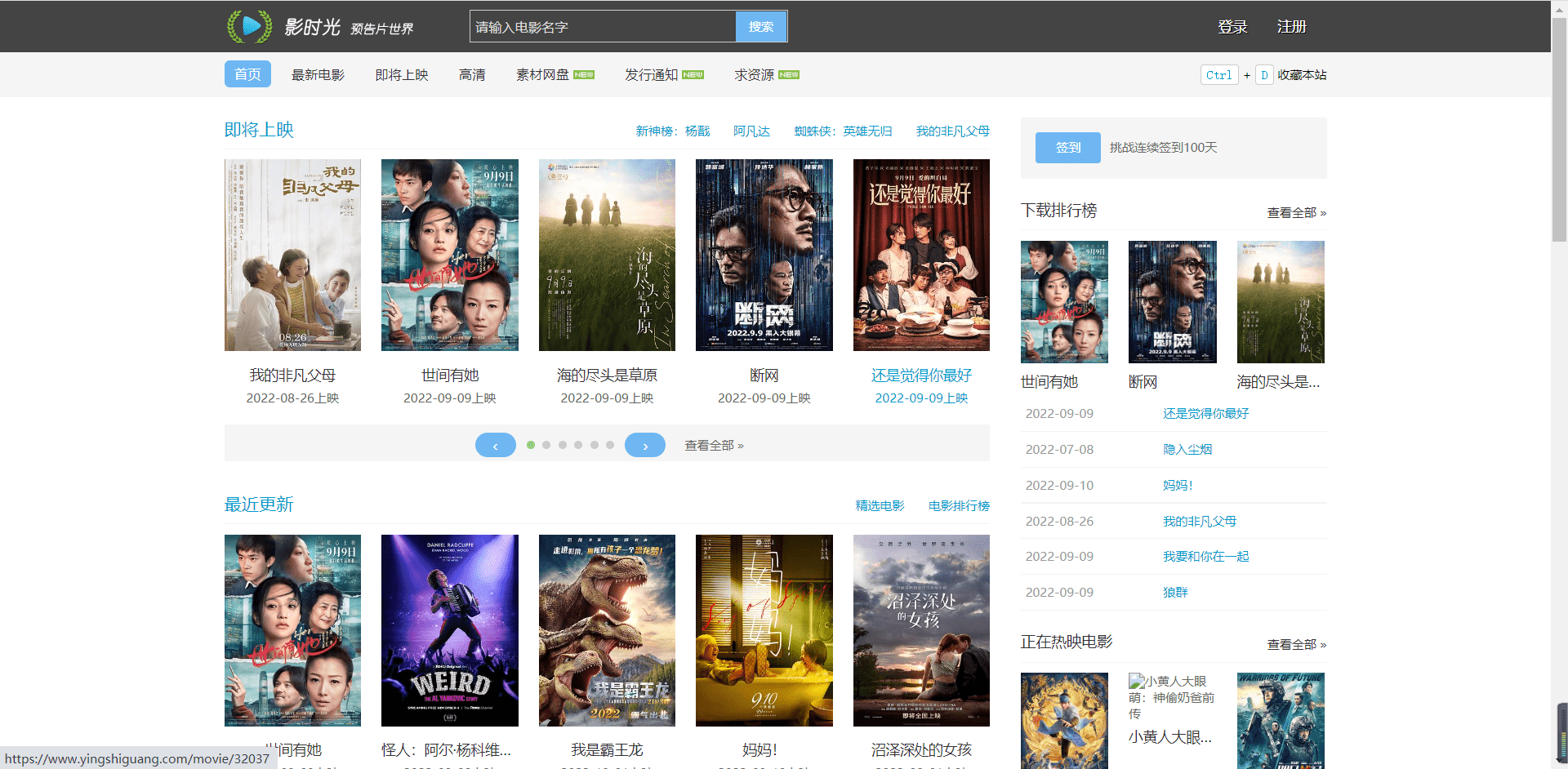1568x769 pixels.
Task: Open the 我是霸王龙 poster in 最近更新
Action: coord(607,630)
